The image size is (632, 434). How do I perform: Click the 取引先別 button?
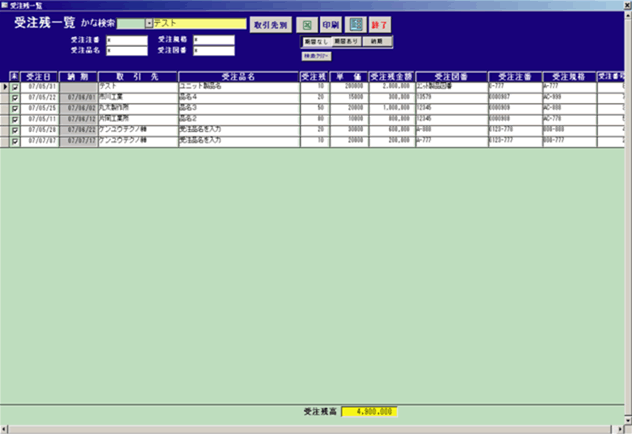[269, 23]
